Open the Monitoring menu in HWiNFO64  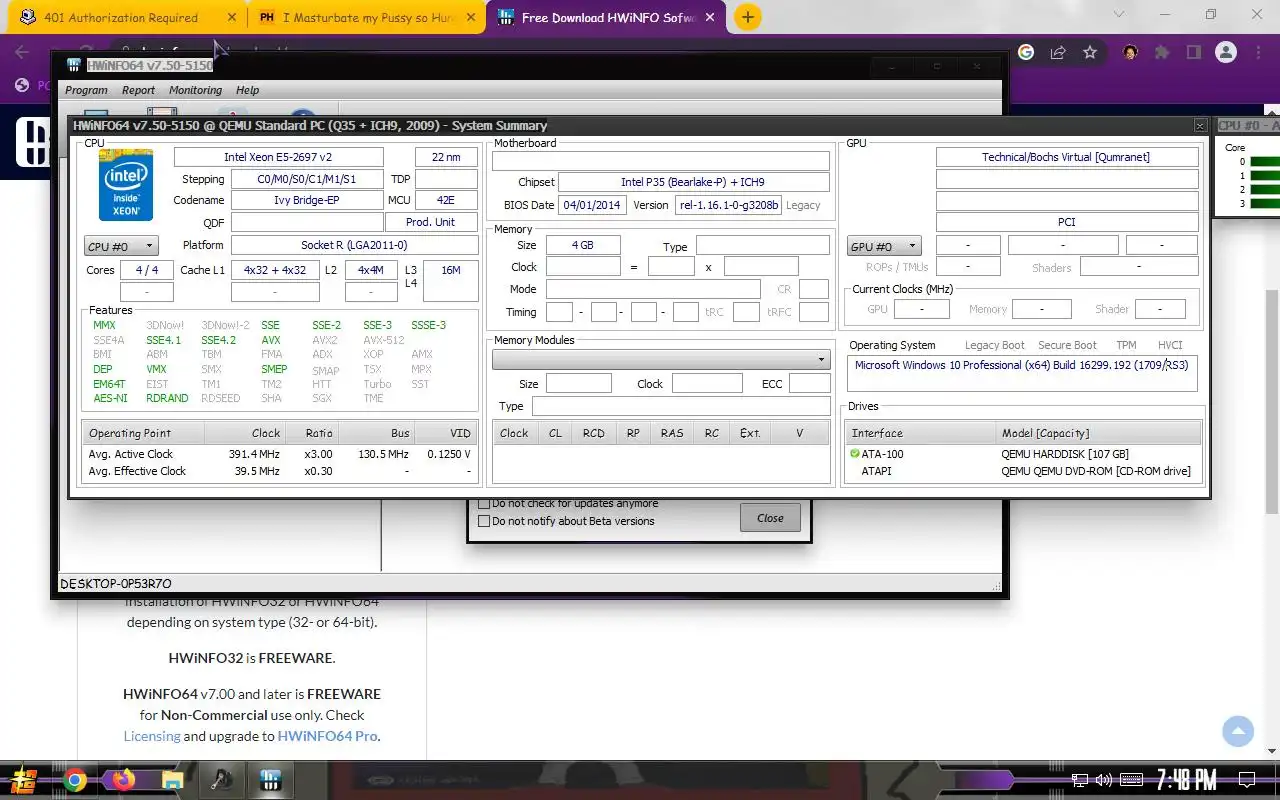pos(195,90)
